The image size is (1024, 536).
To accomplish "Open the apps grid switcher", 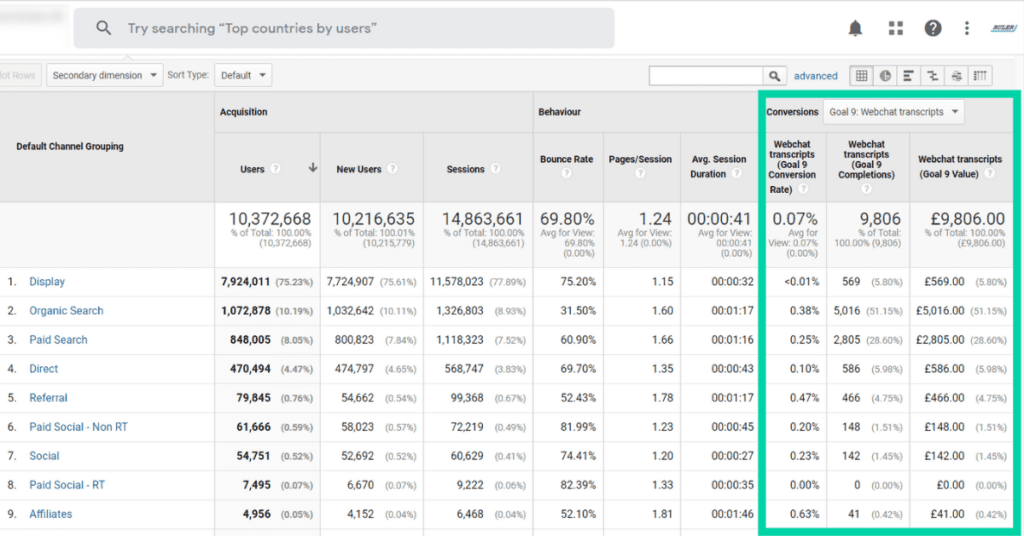I will coord(895,28).
